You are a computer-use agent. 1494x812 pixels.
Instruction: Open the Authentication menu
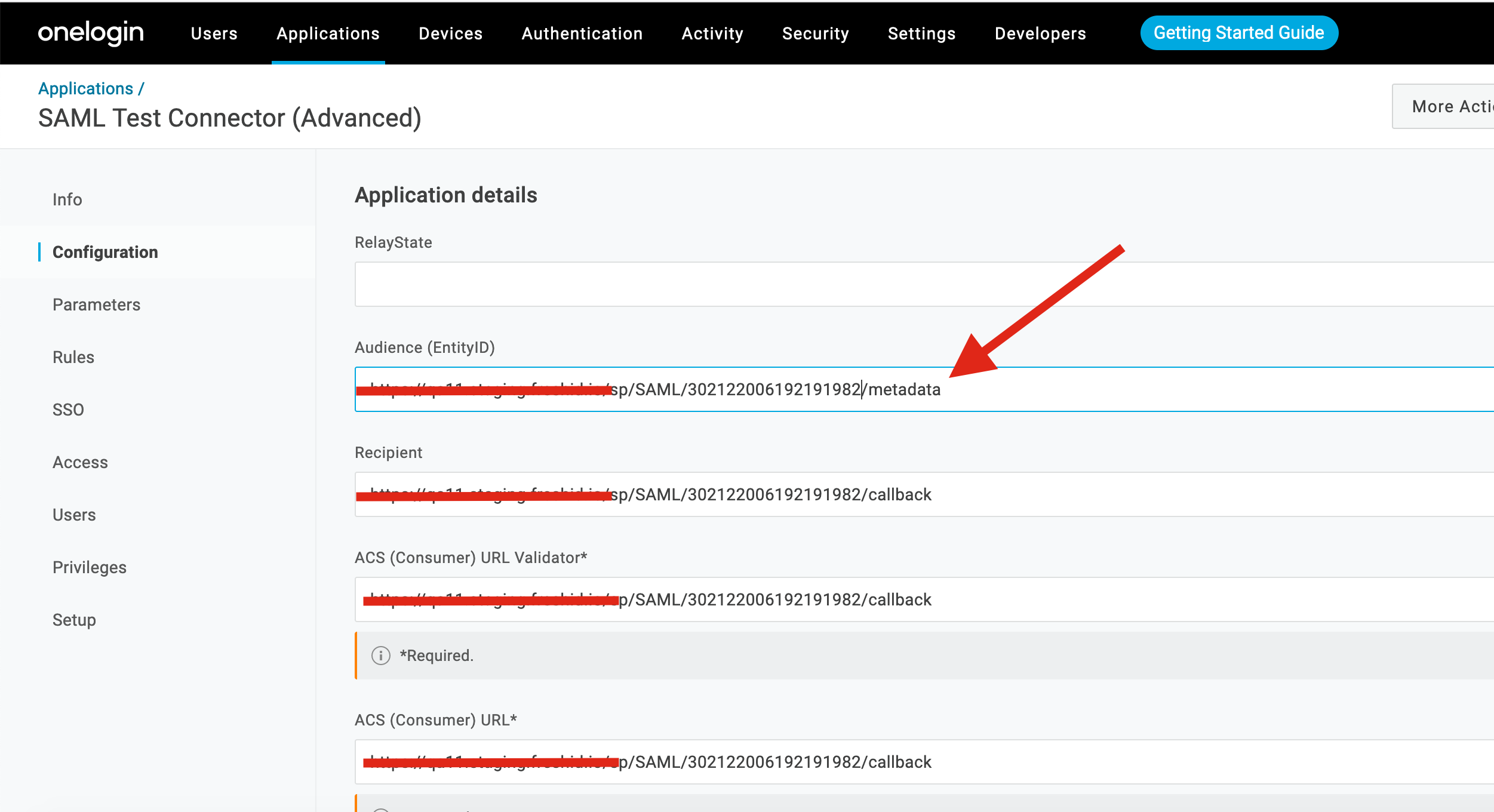coord(582,33)
